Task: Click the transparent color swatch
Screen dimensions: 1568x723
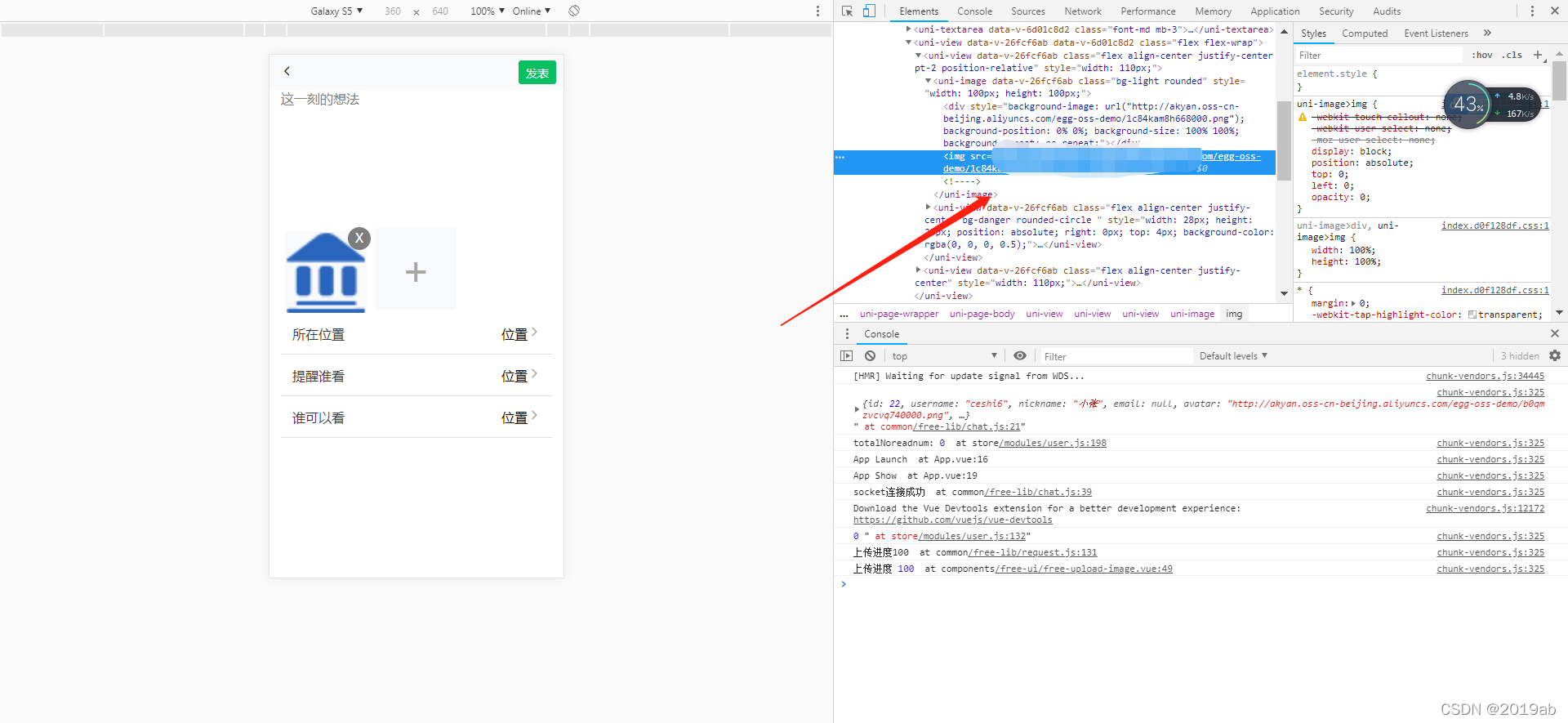Action: [x=1472, y=315]
